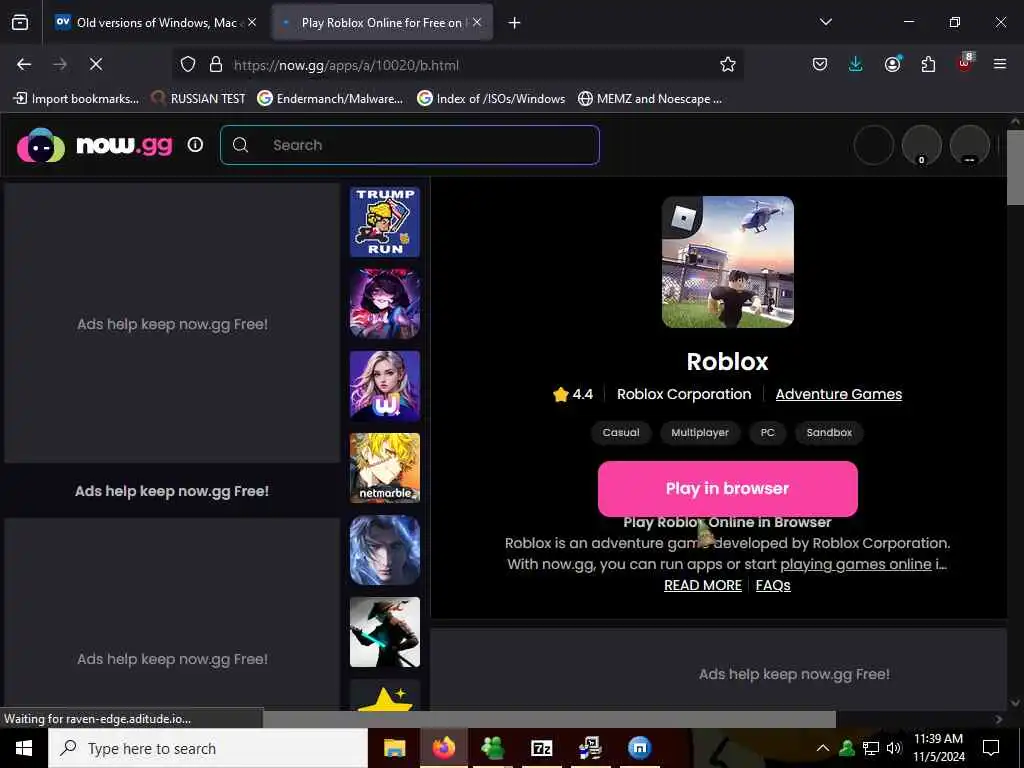This screenshot has width=1024, height=768.
Task: Click the address bar URL
Action: tap(346, 65)
